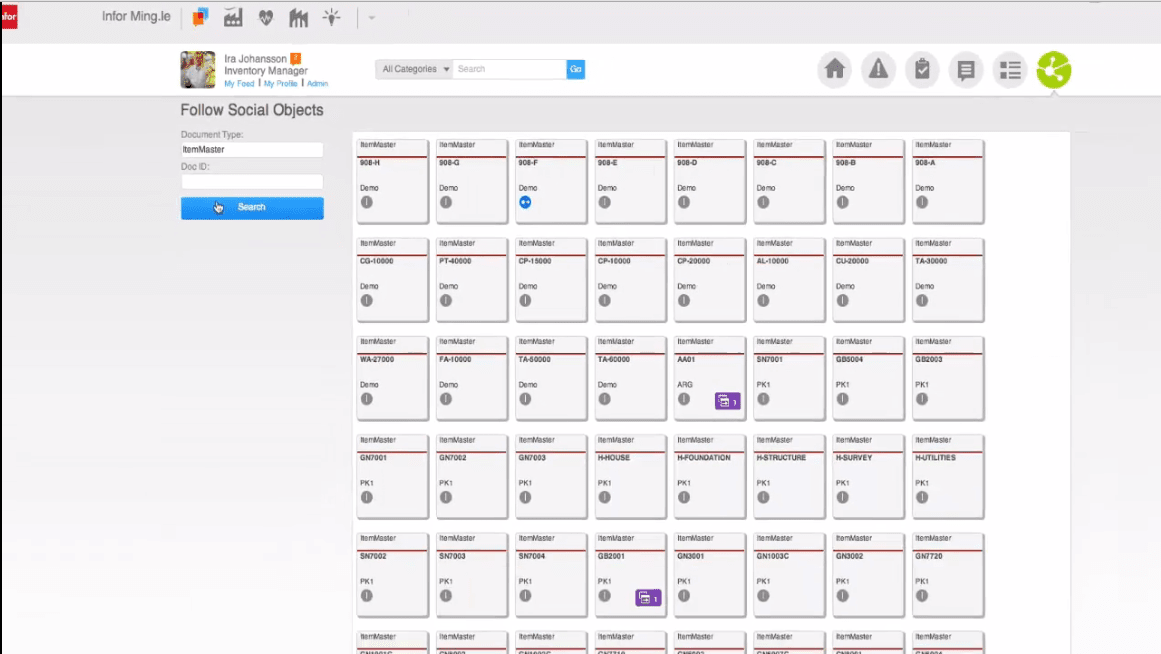Click the purple document badge beside the AA01 card
Viewport: 1161px width, 654px height.
click(x=729, y=400)
